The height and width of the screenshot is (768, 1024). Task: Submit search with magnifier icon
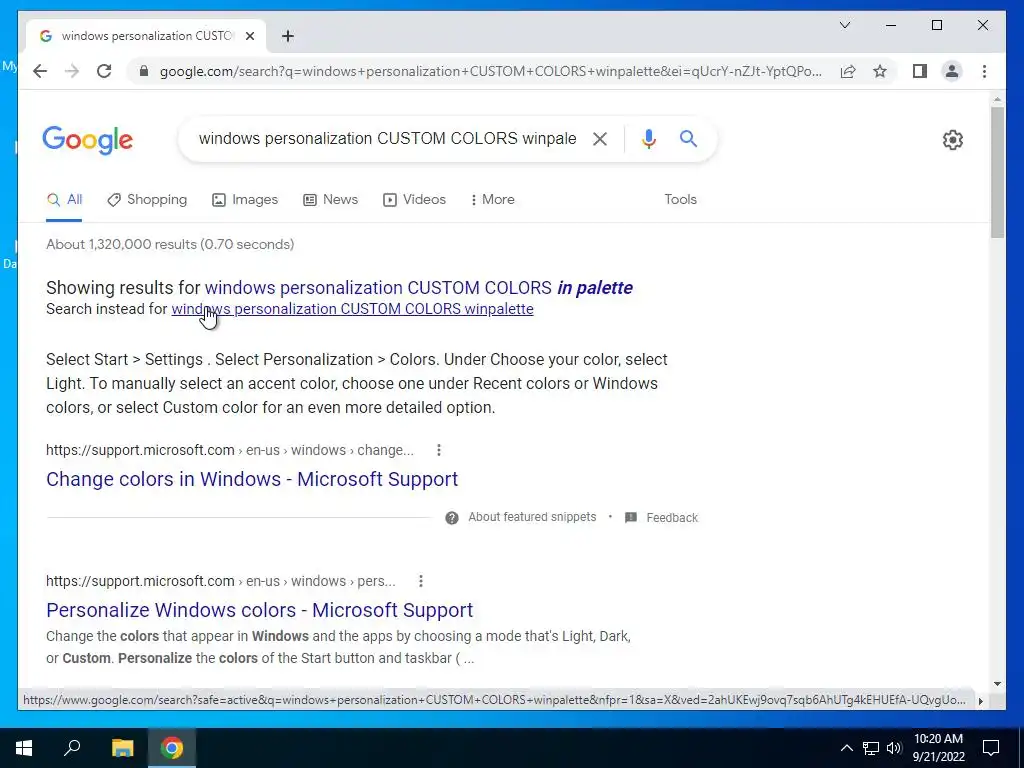(688, 138)
